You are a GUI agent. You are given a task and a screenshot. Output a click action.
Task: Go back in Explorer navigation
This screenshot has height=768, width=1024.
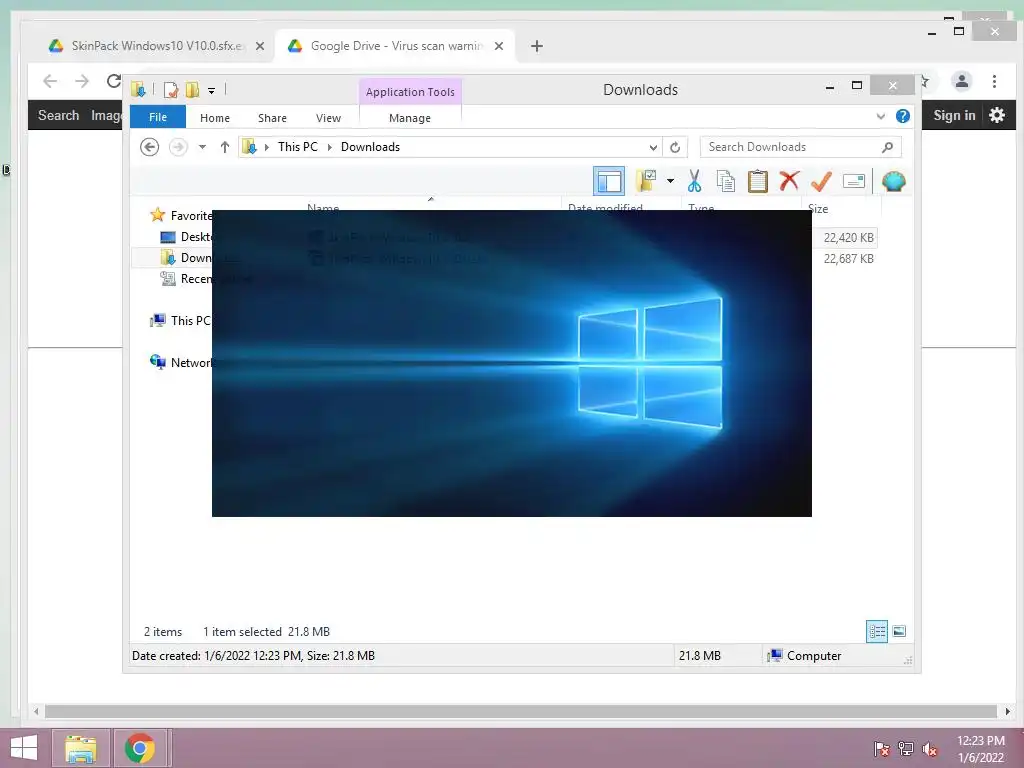point(150,147)
